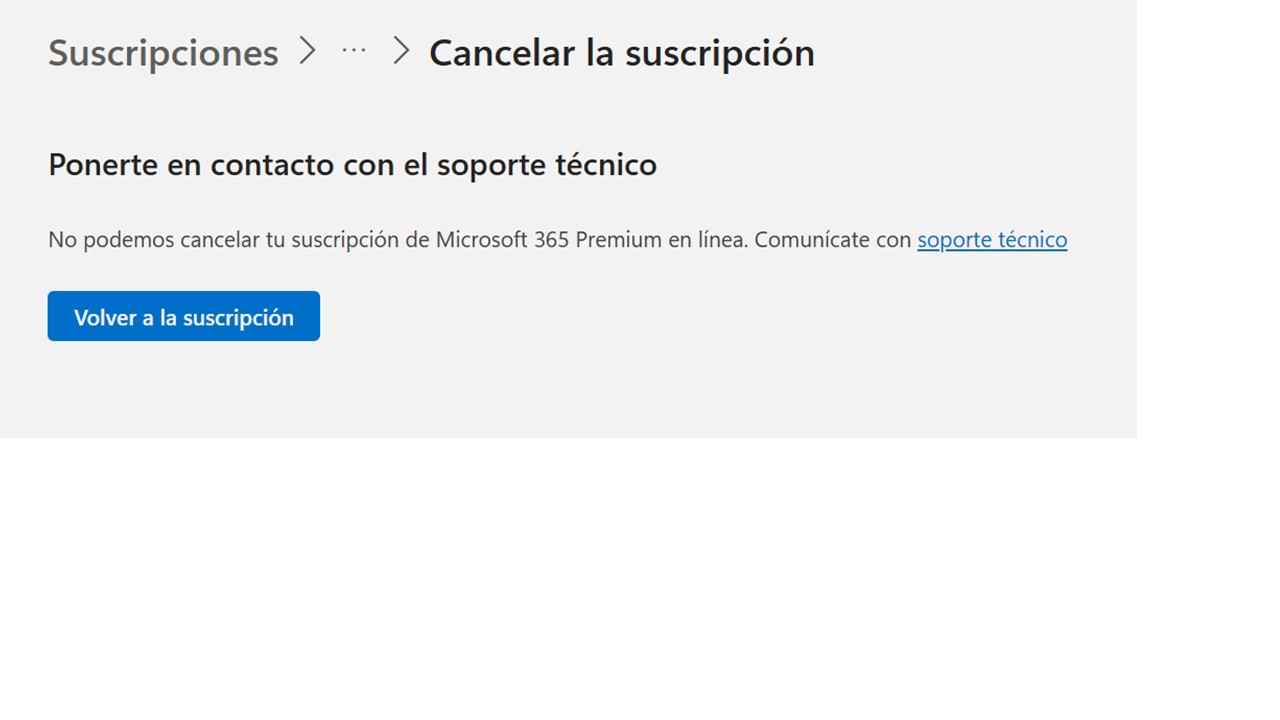This screenshot has width=1280, height=720.
Task: Click the word 'Cancelar' in the page title
Action: pos(504,52)
